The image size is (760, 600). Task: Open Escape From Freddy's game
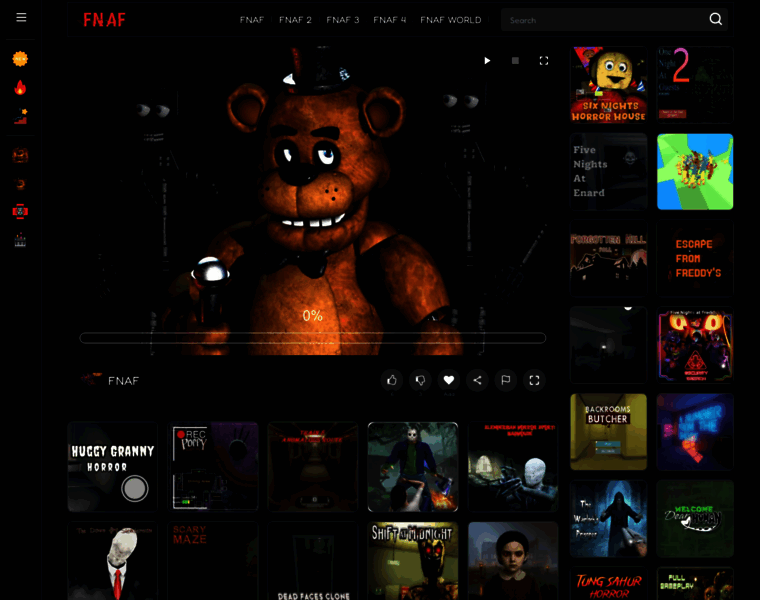click(x=695, y=258)
